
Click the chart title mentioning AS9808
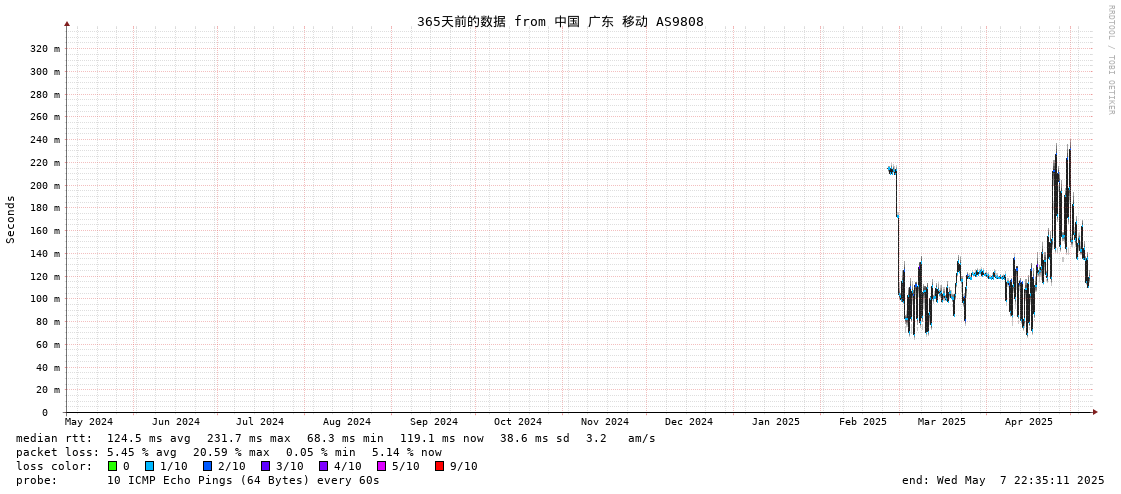pyautogui.click(x=560, y=21)
